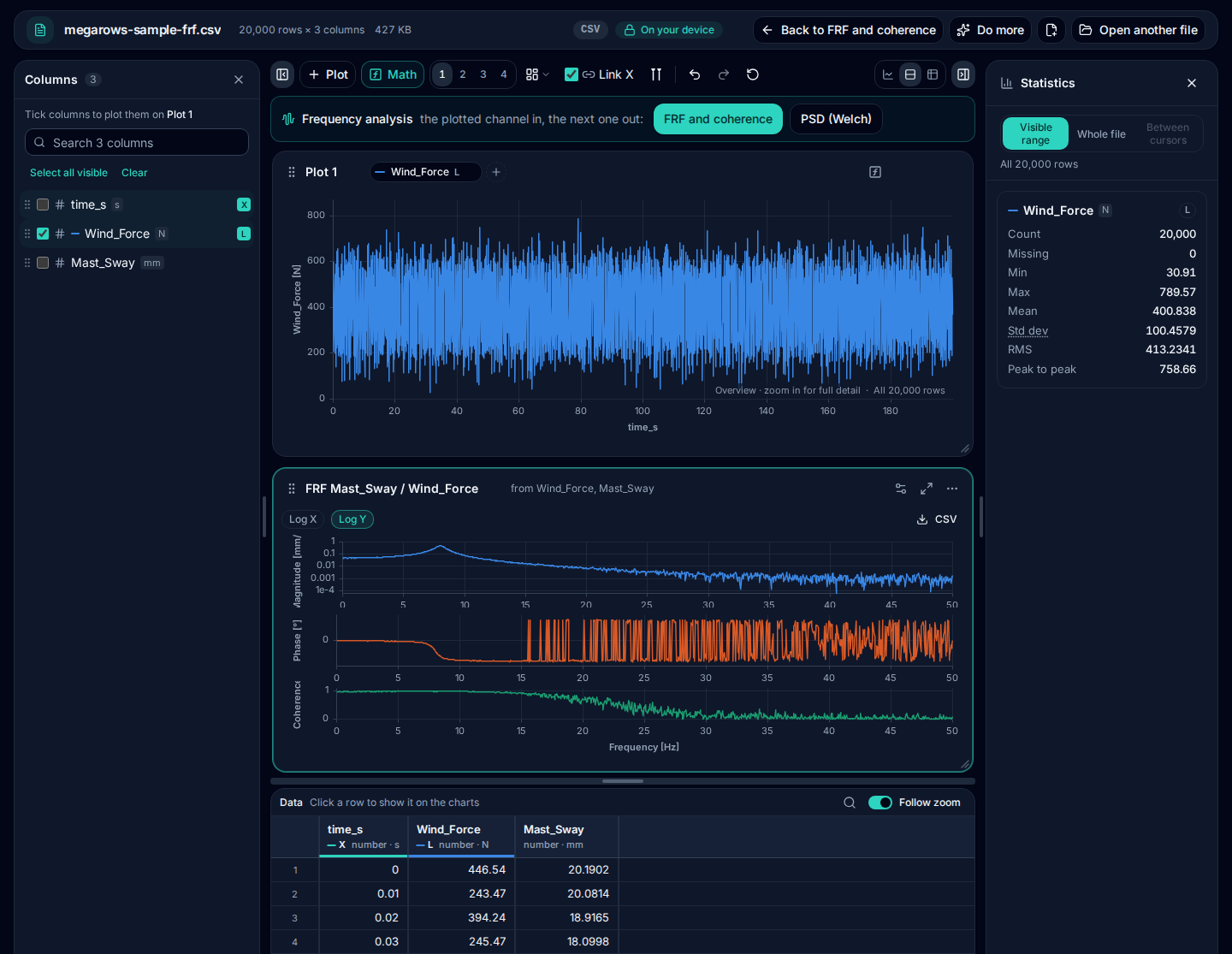Viewport: 1232px width, 954px height.
Task: Open the plot layout grid dropdown
Action: coord(537,74)
